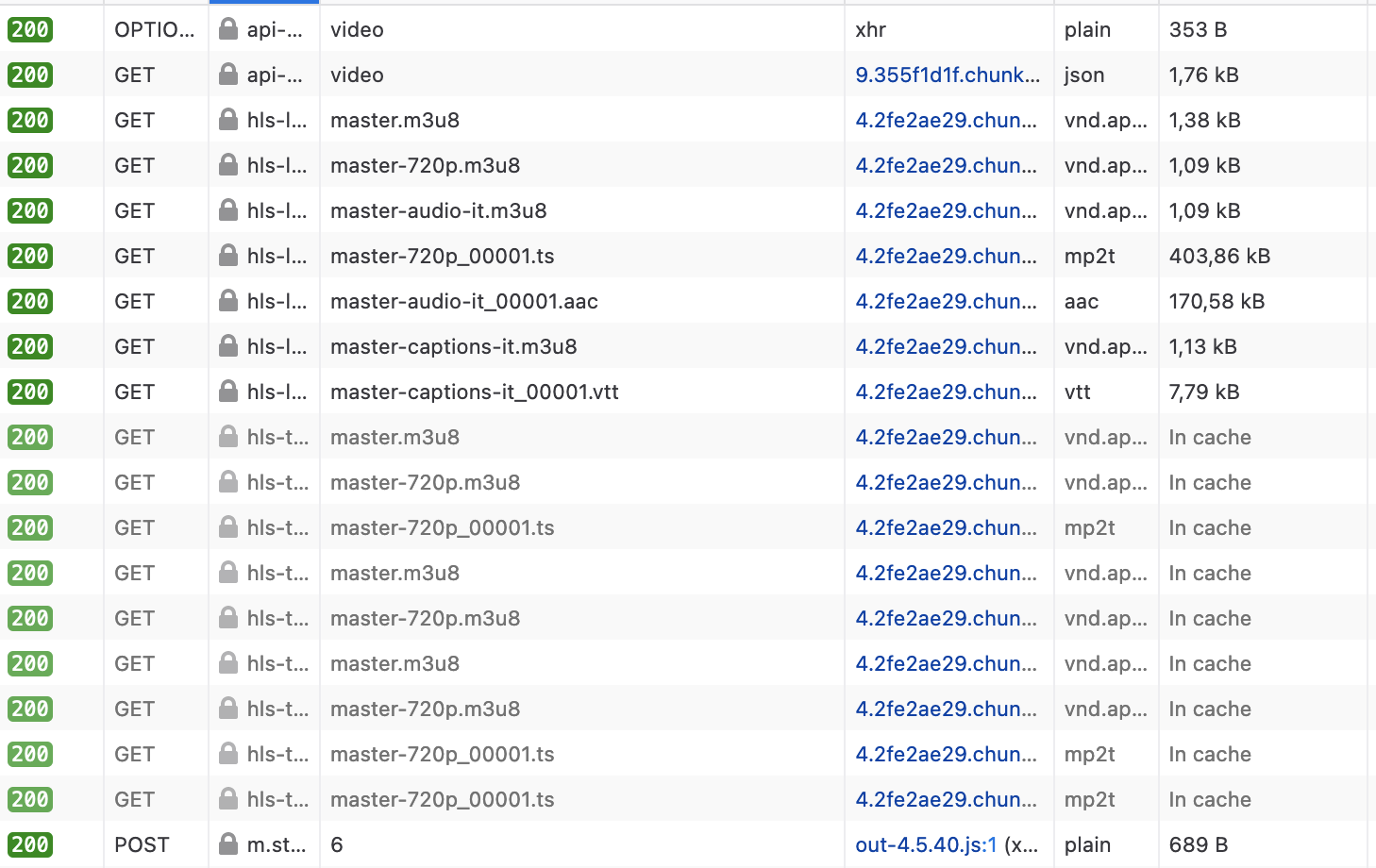This screenshot has width=1376, height=868.
Task: Click the vtt type cell
Action: (x=1077, y=392)
